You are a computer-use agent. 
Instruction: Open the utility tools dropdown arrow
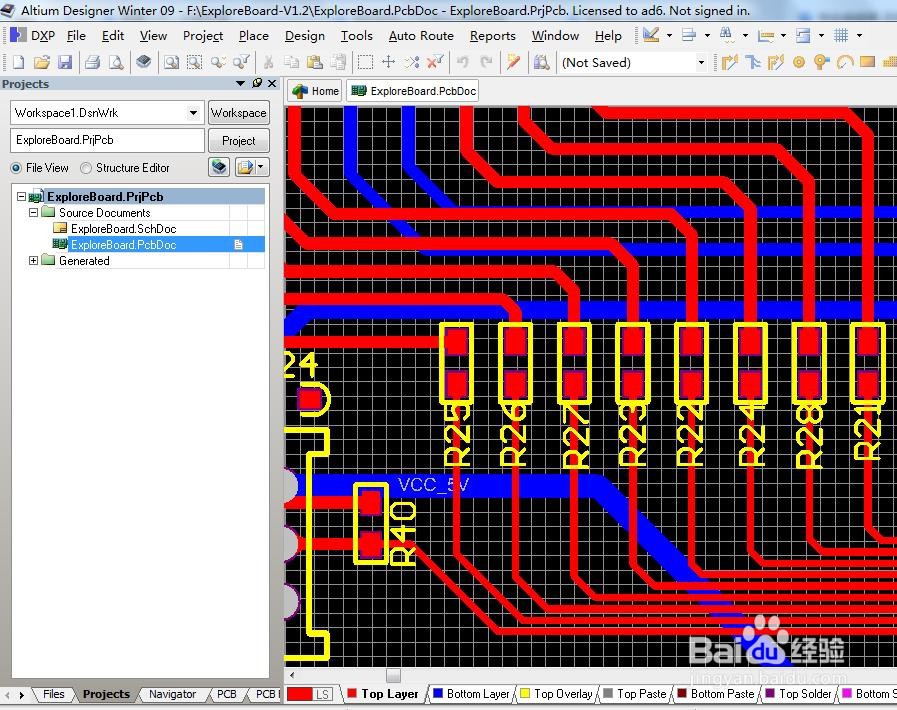669,35
